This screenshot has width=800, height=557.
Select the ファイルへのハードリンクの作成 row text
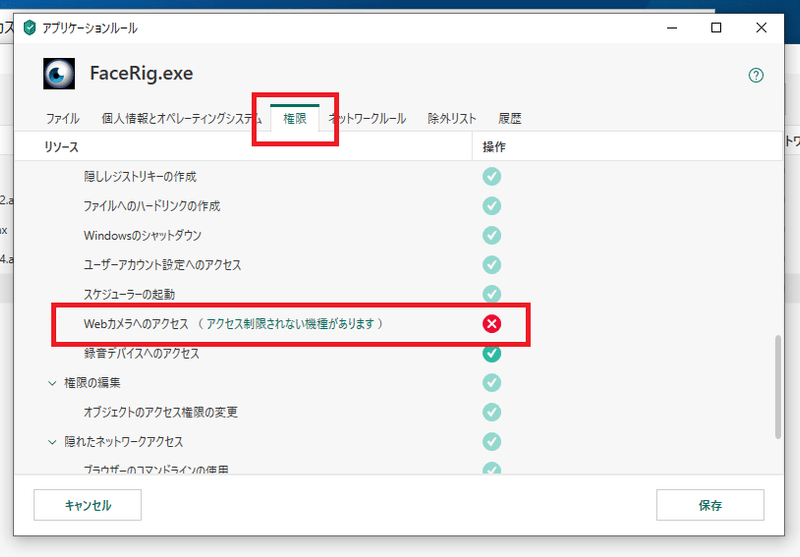[152, 206]
